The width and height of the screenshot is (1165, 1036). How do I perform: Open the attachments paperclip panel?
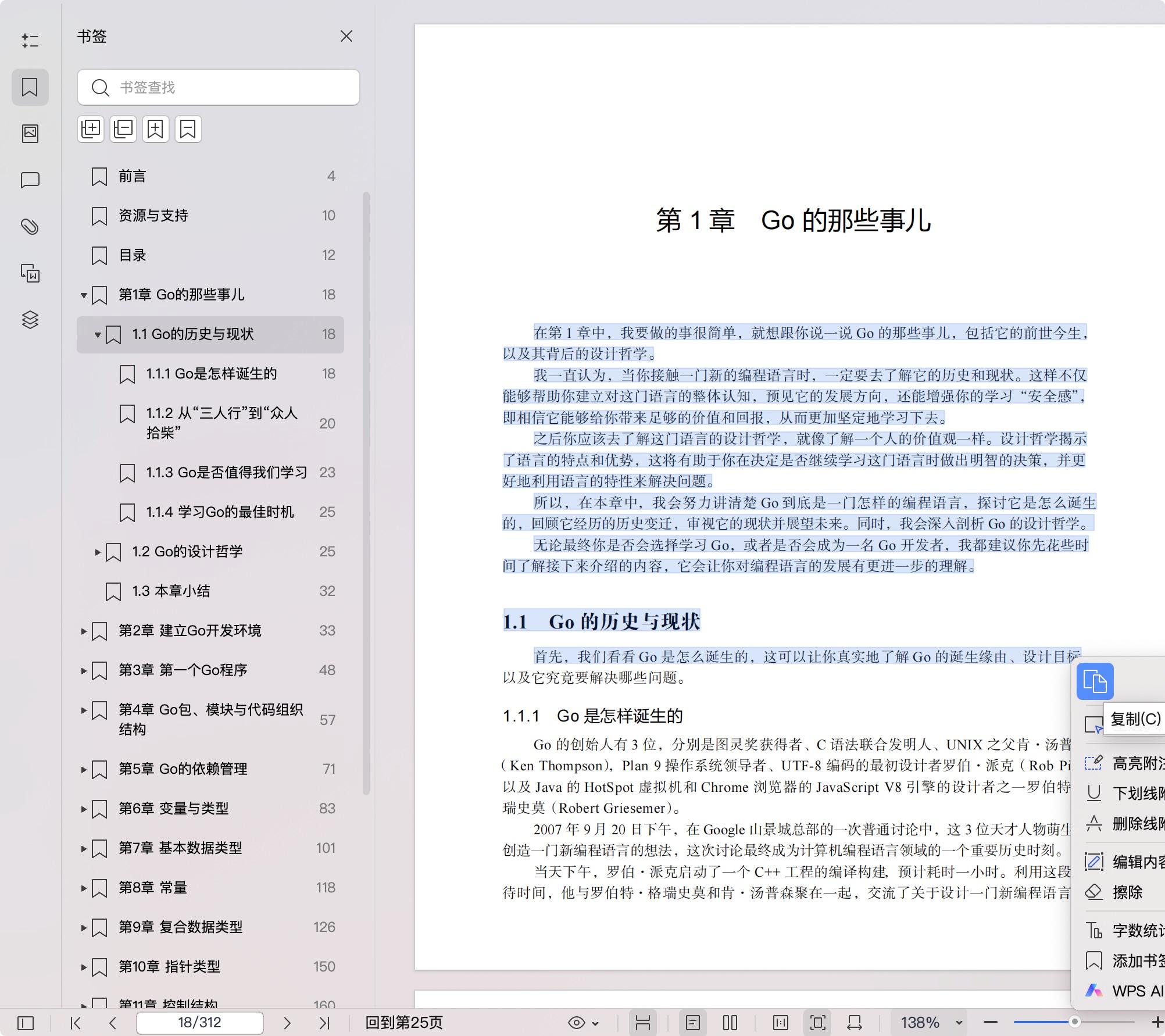(30, 226)
